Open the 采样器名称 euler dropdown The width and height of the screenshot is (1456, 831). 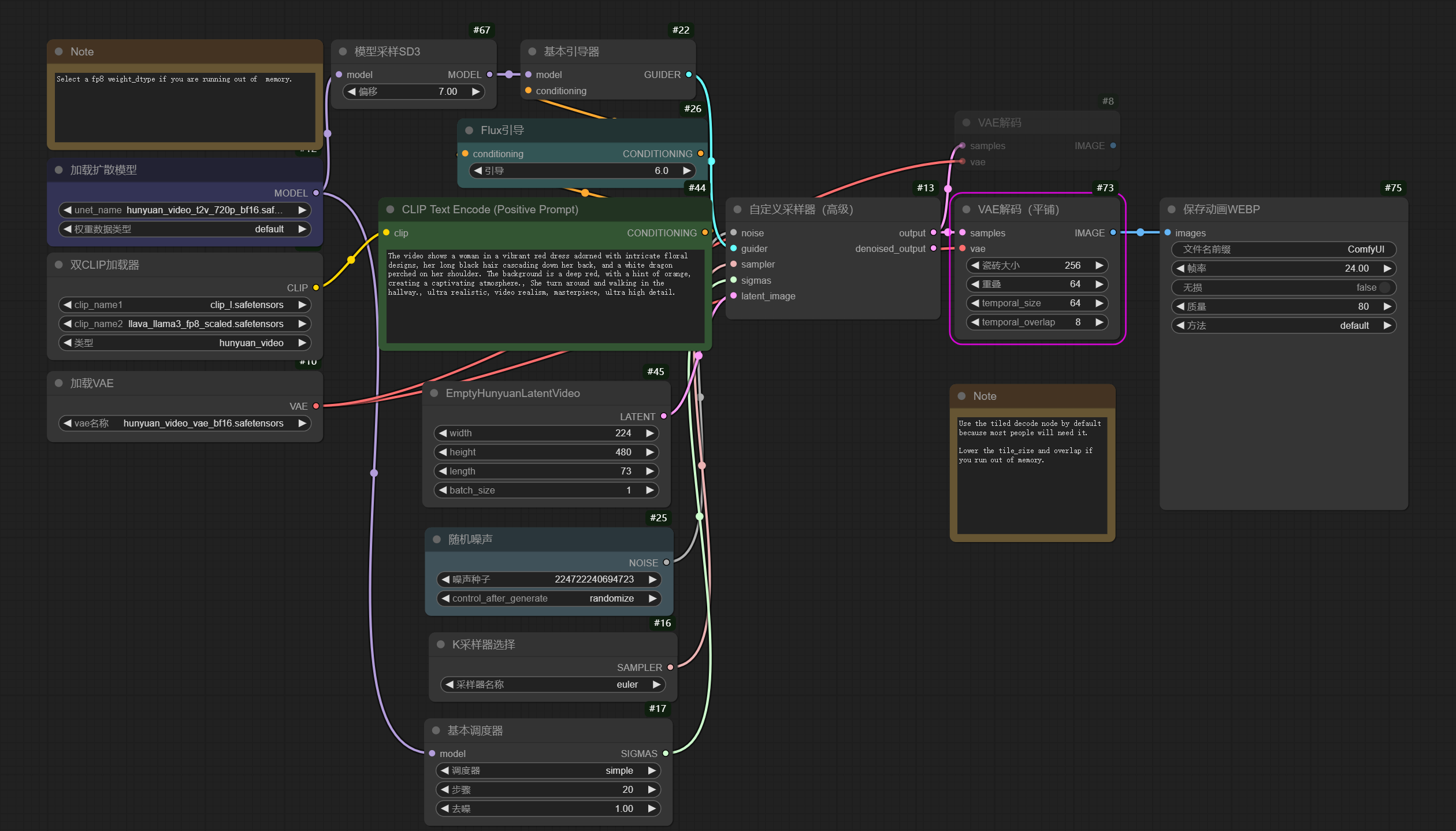click(x=553, y=684)
